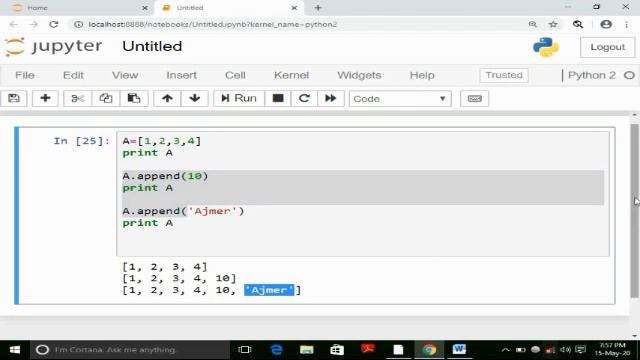Click the notebook vertical scrollbar
Viewport: 640px width, 360px height.
[x=634, y=210]
